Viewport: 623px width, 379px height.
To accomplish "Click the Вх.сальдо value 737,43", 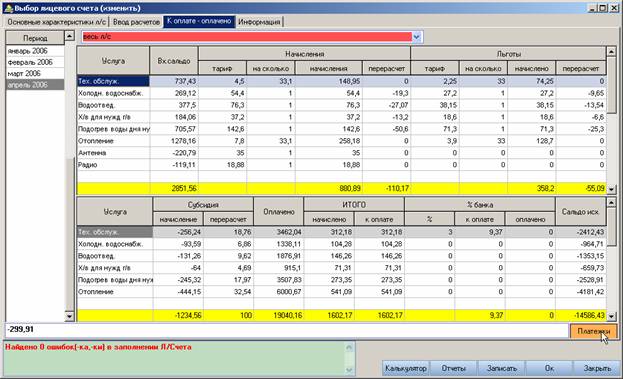I will 174,81.
